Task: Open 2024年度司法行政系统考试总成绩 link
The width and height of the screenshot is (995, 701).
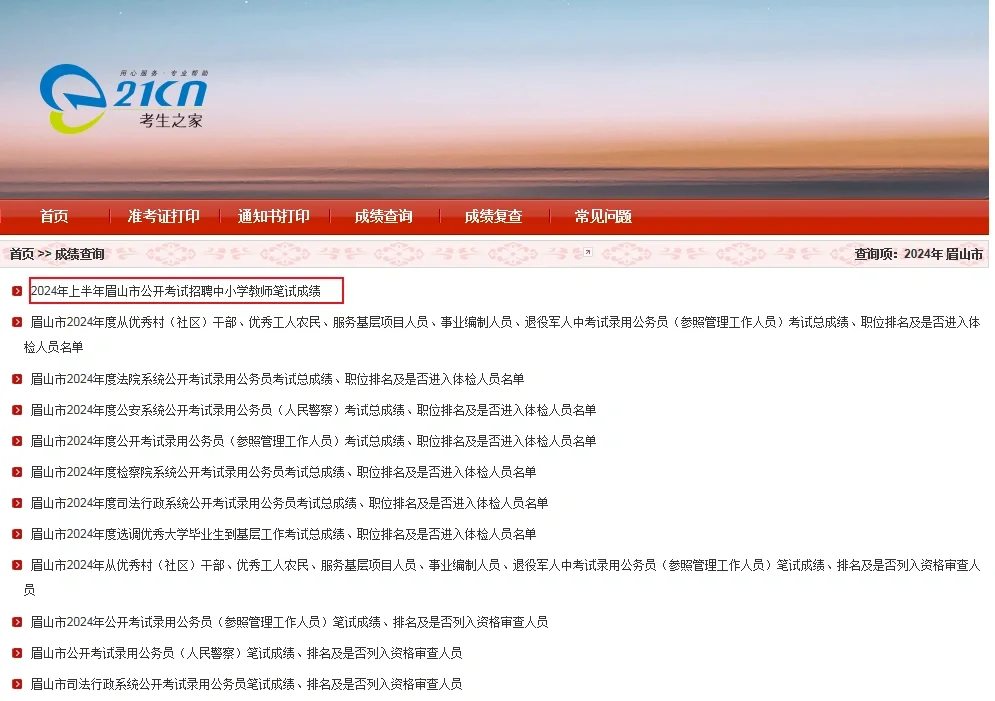Action: [x=289, y=503]
